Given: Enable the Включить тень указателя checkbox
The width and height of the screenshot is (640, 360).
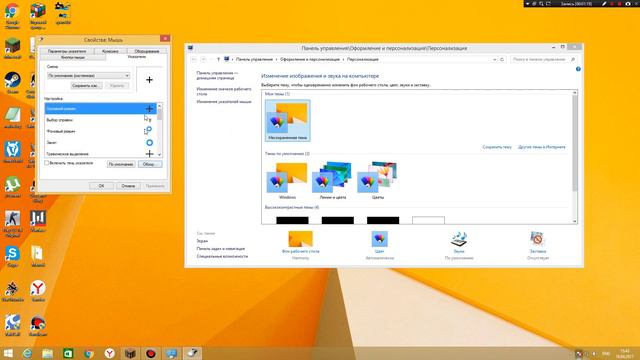Looking at the screenshot, I should pos(47,163).
